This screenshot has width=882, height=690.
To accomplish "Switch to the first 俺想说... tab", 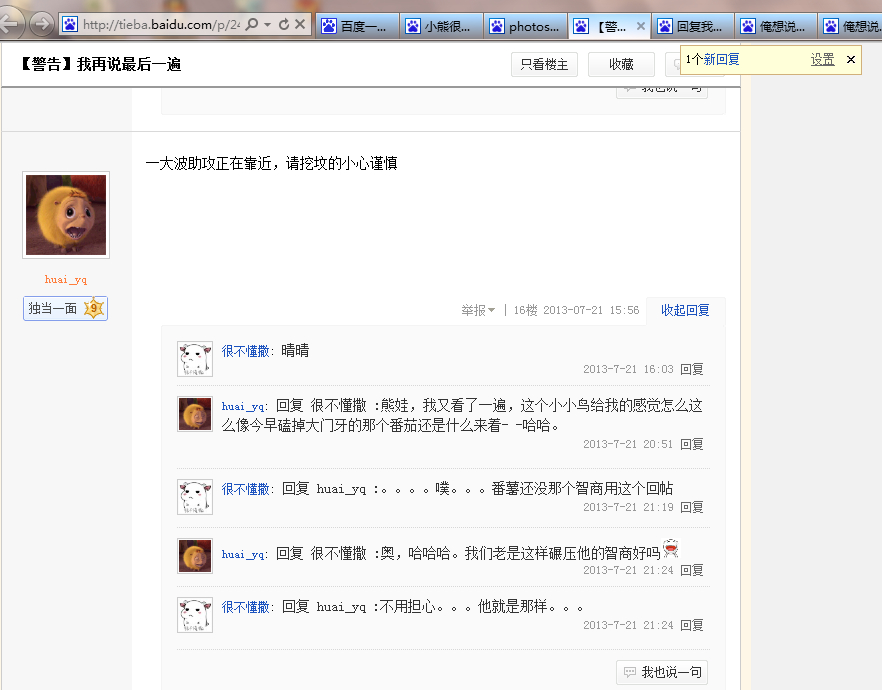I will tap(776, 26).
